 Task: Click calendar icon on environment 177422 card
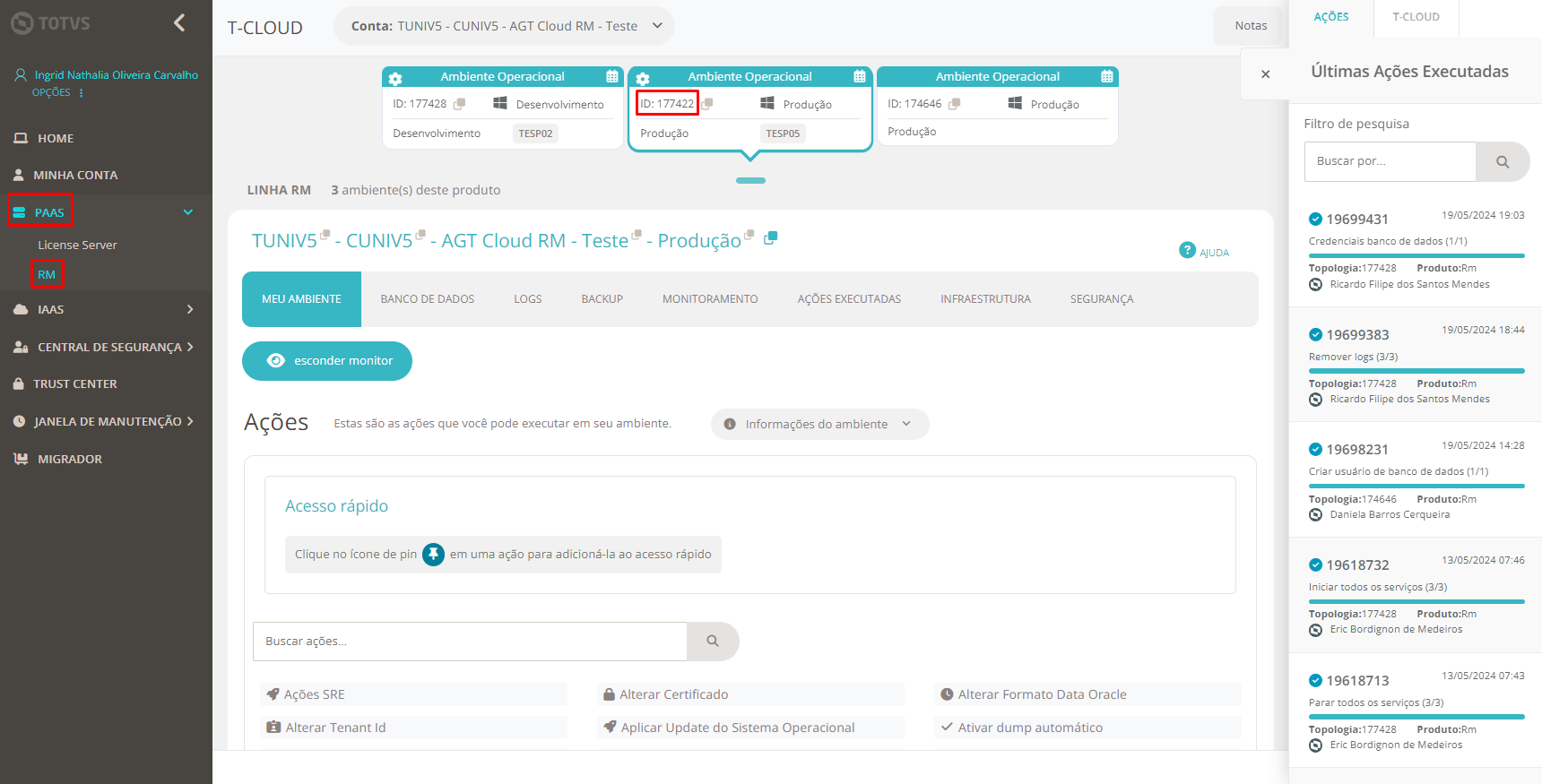click(860, 77)
